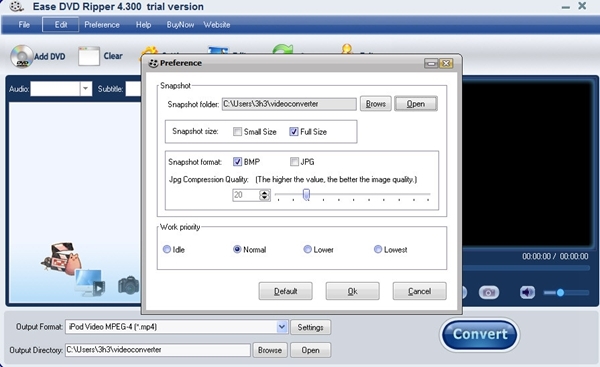Browse for the output directory

click(x=270, y=350)
